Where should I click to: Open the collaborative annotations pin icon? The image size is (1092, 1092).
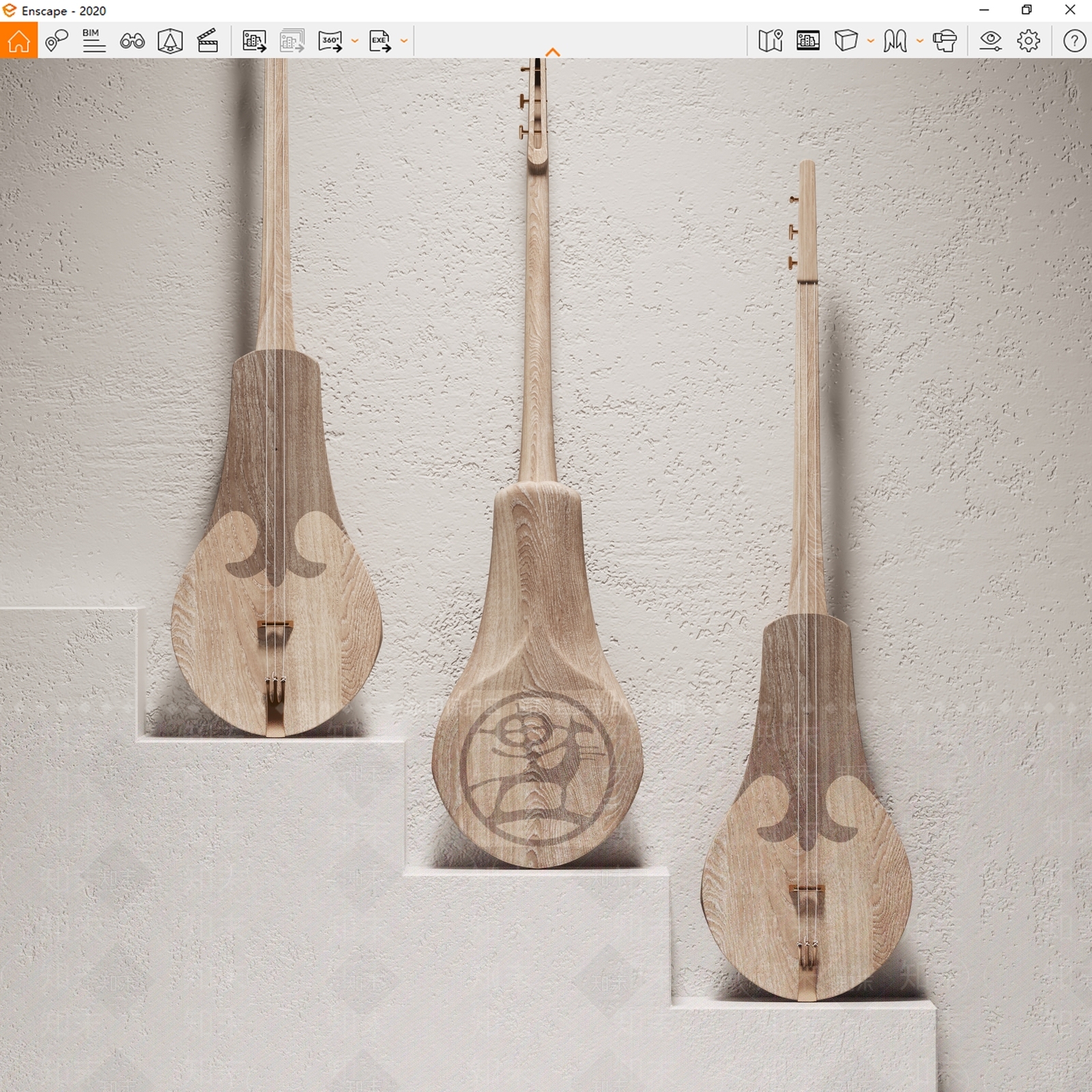(x=57, y=41)
